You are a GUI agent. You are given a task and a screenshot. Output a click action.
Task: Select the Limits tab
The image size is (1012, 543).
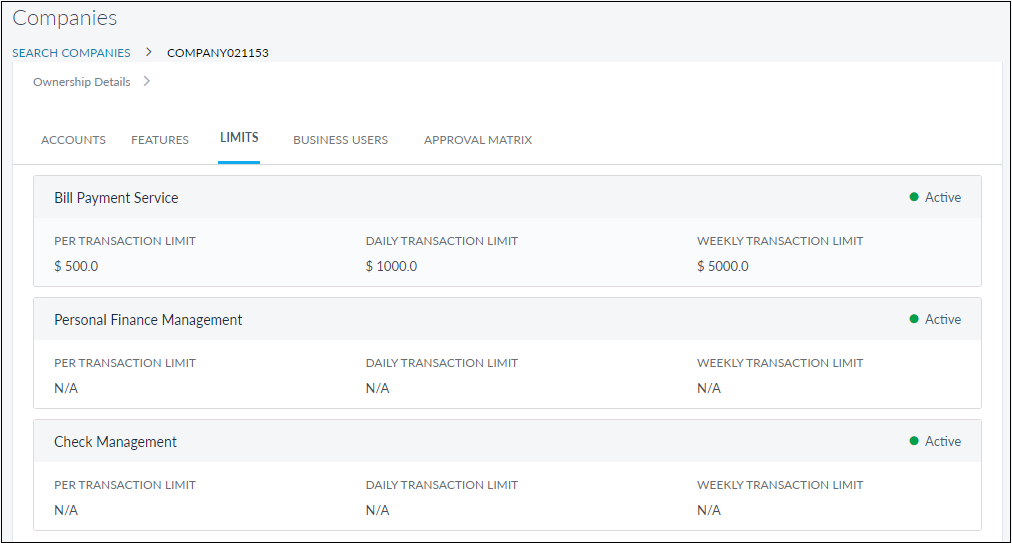click(239, 138)
